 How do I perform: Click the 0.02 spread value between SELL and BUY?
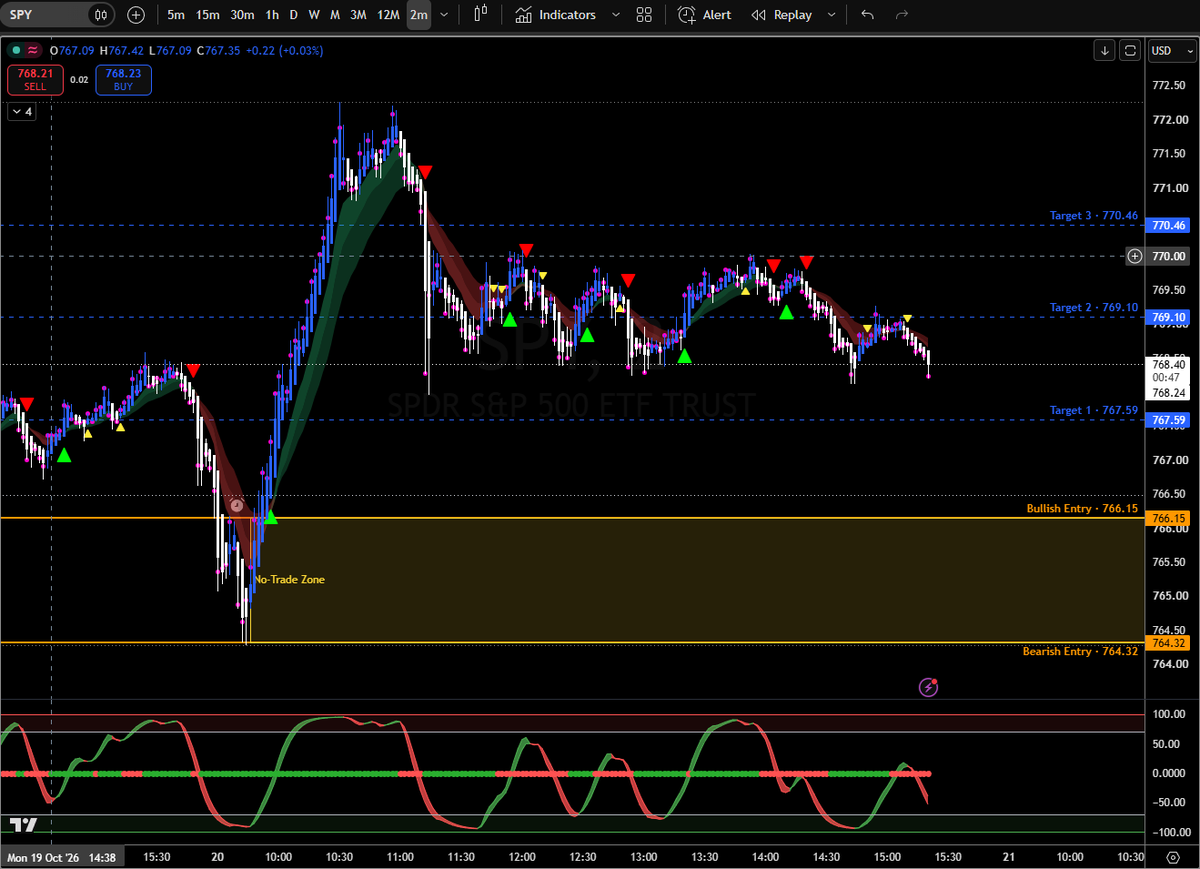coord(80,79)
